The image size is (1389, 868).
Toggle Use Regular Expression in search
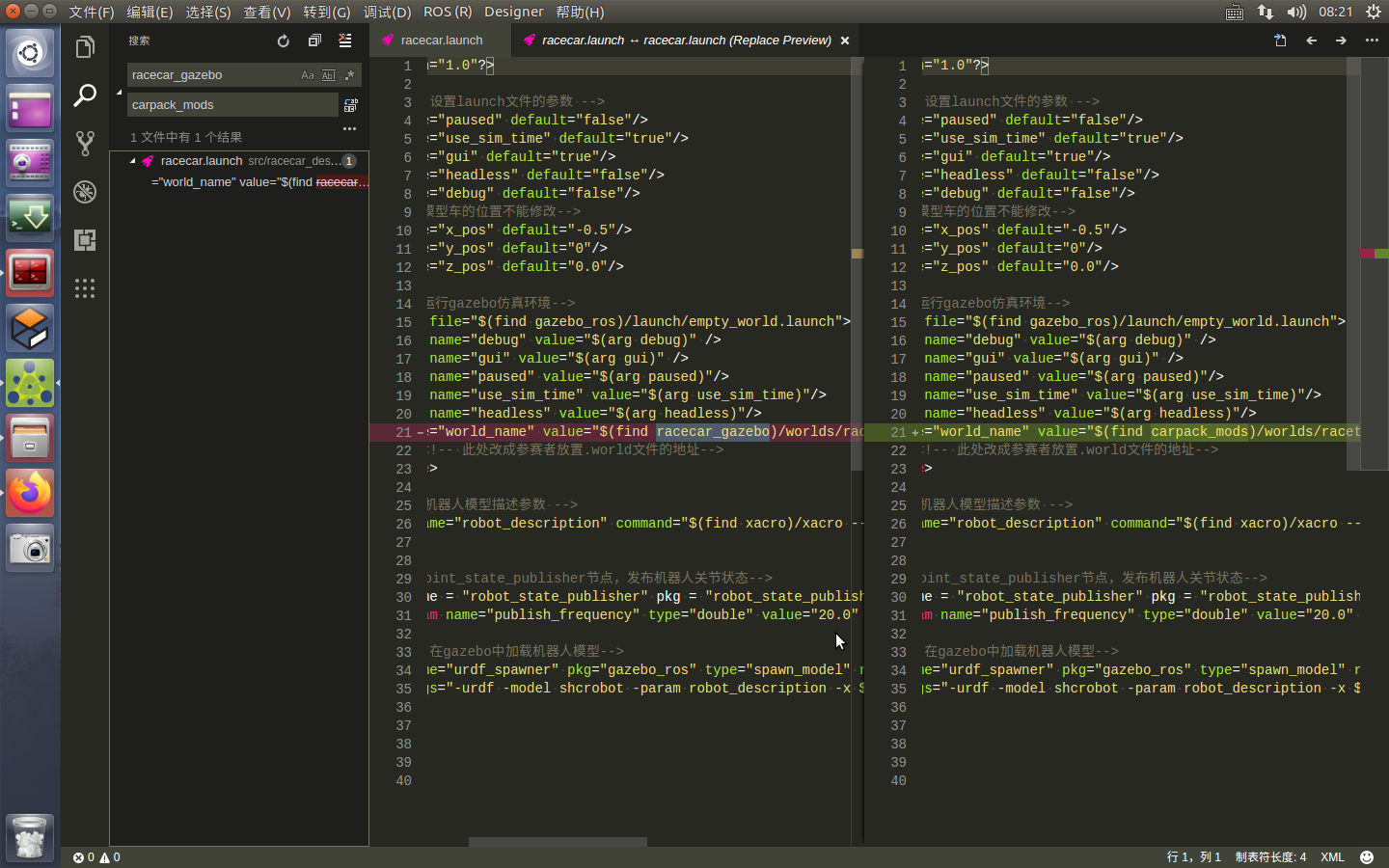(349, 75)
